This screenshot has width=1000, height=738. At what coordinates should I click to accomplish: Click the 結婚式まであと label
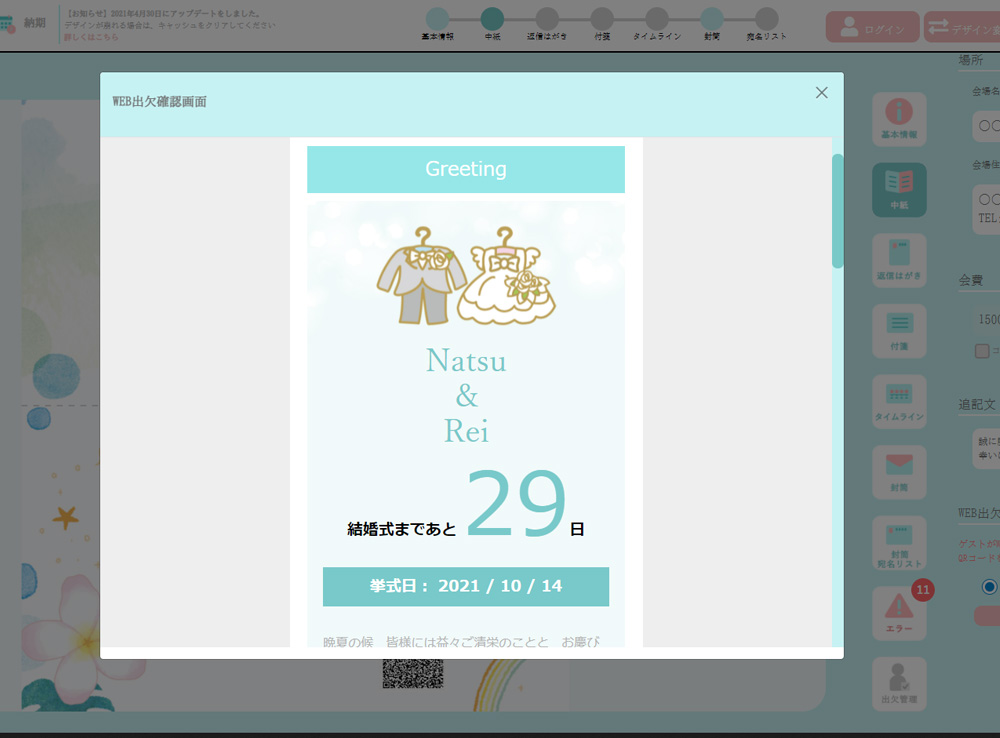click(x=402, y=529)
